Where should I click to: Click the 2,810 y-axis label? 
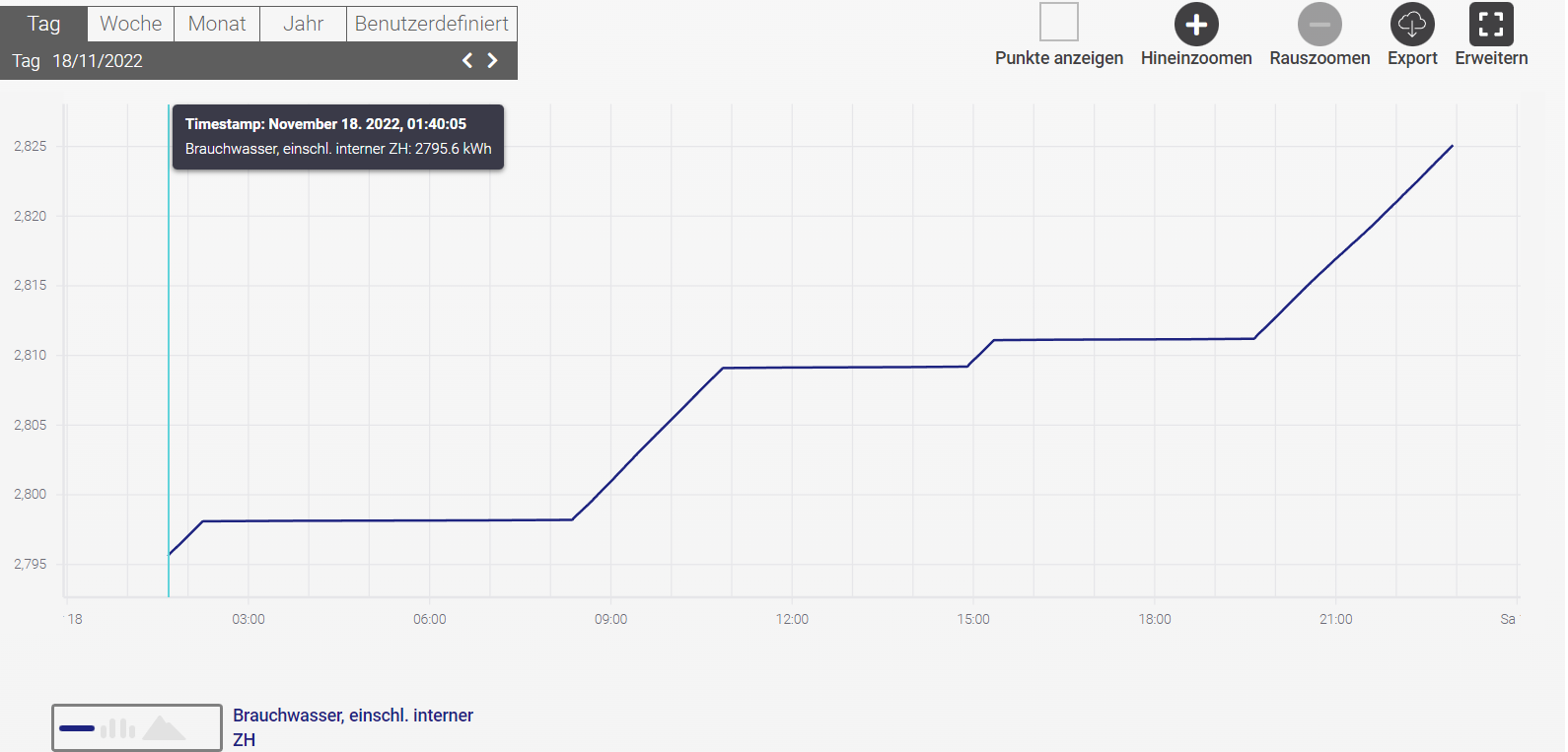[x=30, y=355]
